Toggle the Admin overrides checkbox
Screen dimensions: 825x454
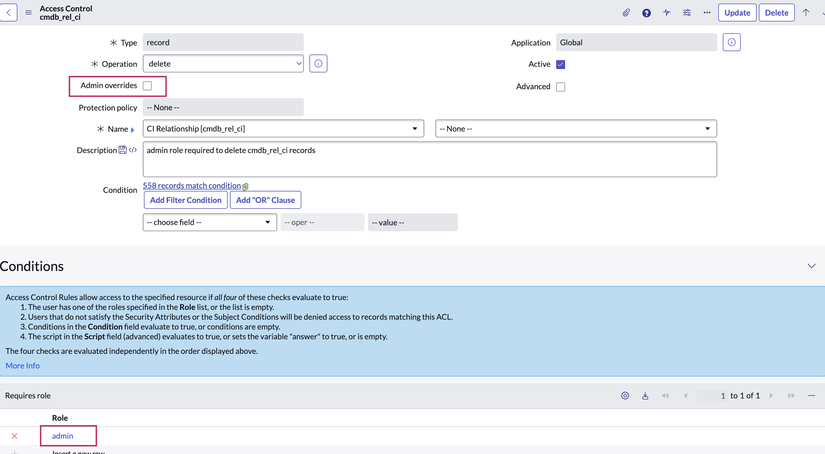click(x=147, y=86)
